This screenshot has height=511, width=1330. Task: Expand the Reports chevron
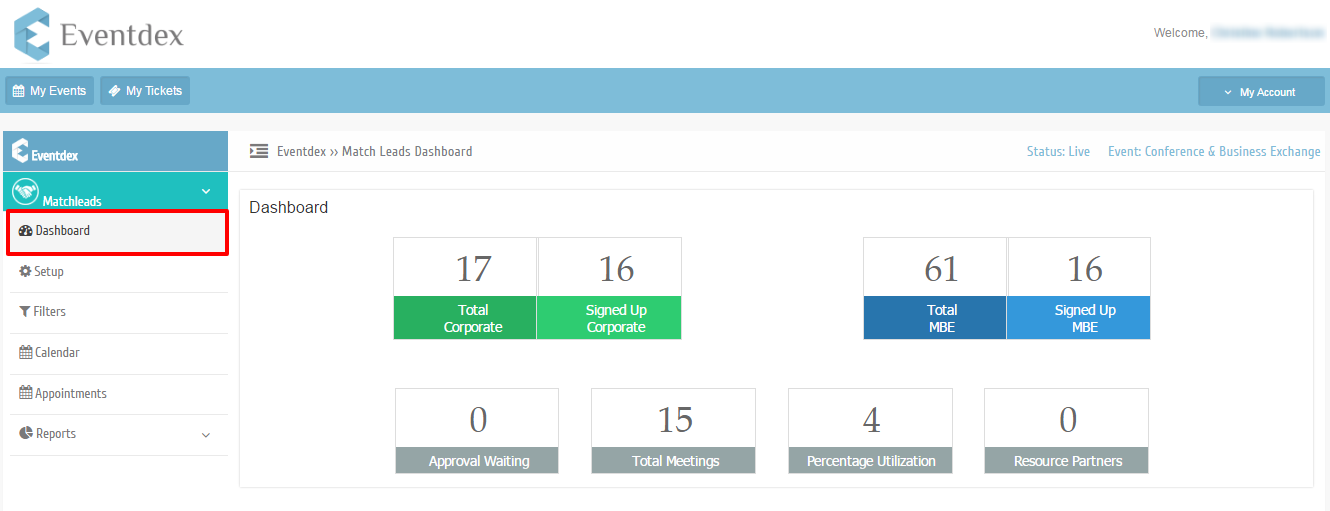coord(206,435)
